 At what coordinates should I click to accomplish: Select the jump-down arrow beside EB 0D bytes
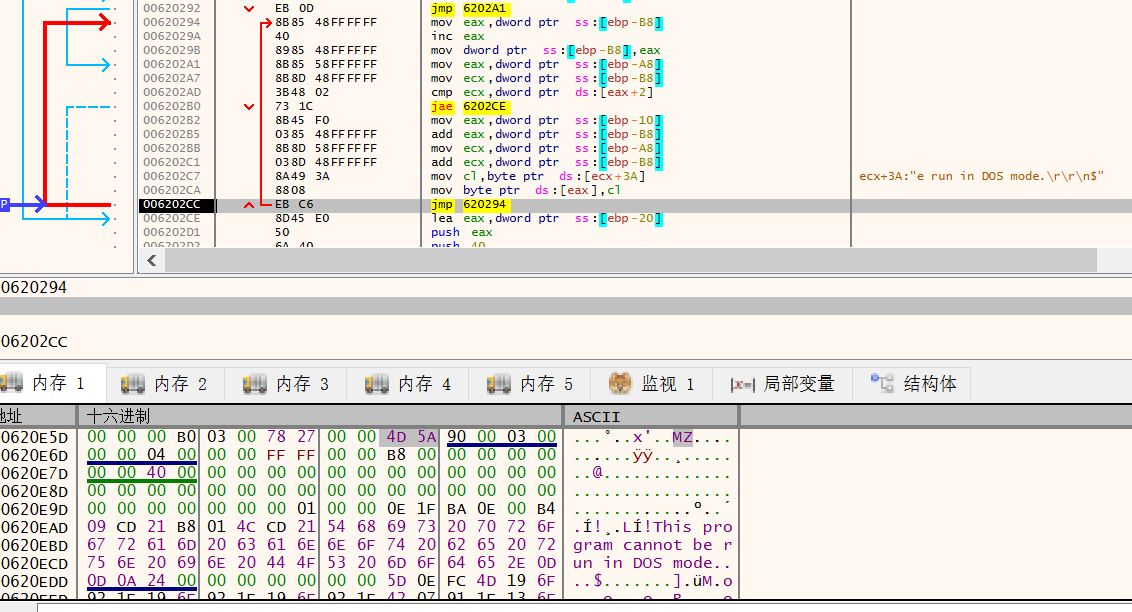[x=249, y=9]
